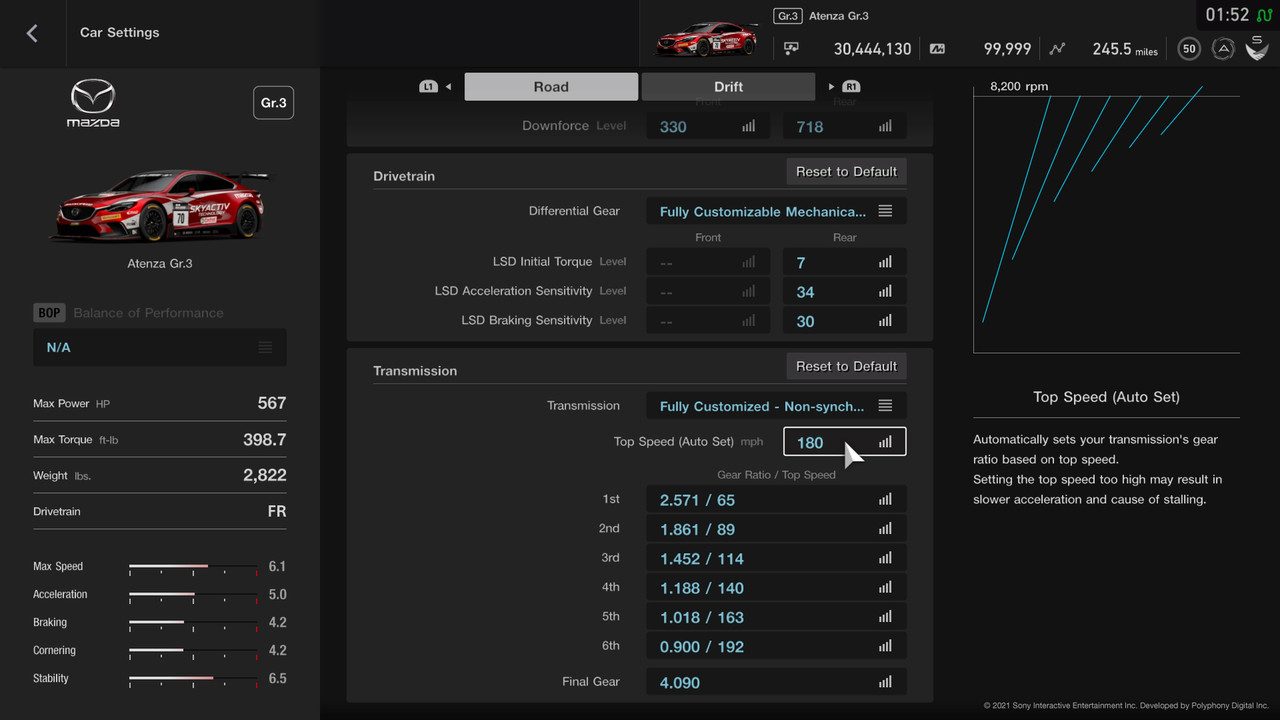Select front downforce value 330

click(x=708, y=127)
